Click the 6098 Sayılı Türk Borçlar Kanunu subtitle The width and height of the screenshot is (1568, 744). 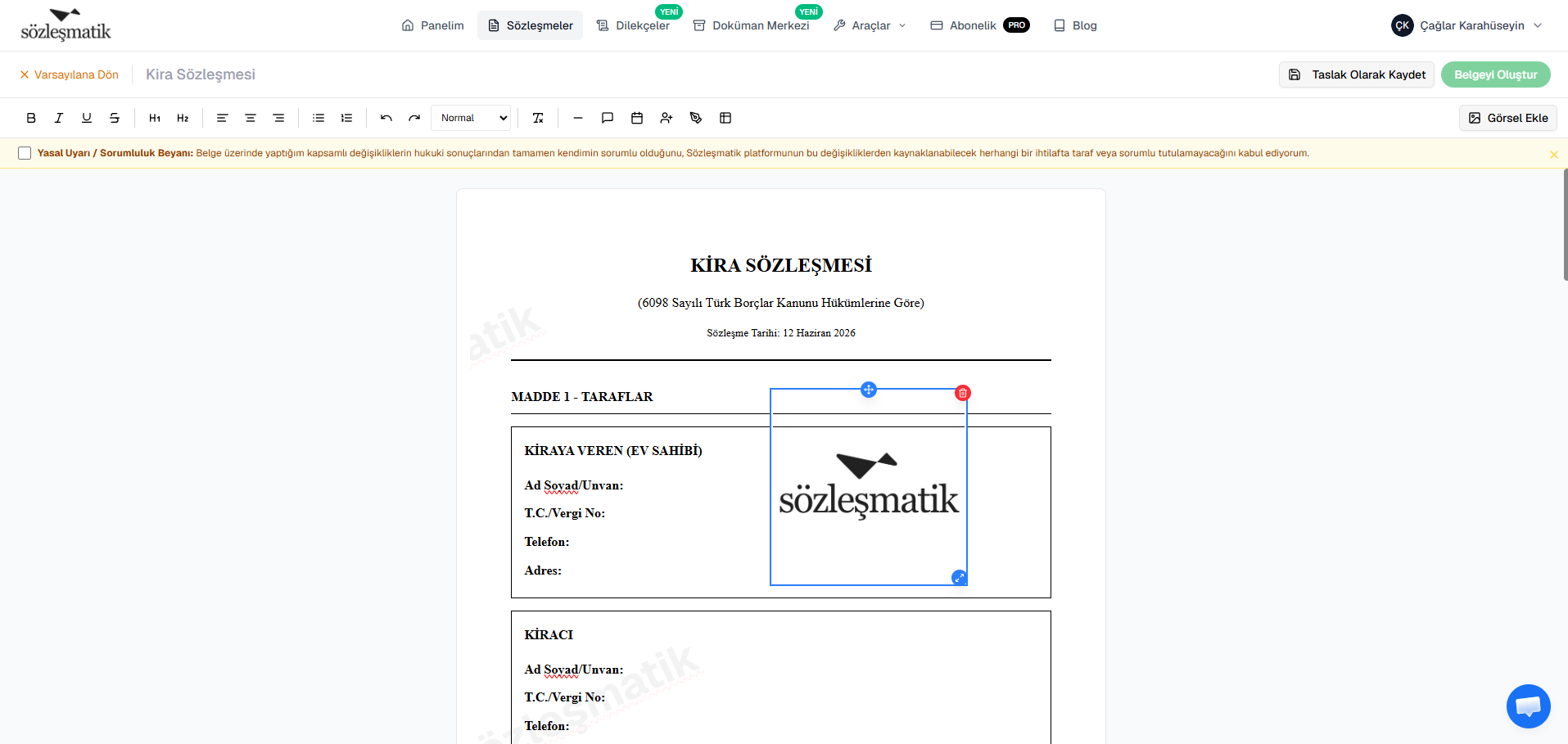pyautogui.click(x=781, y=303)
